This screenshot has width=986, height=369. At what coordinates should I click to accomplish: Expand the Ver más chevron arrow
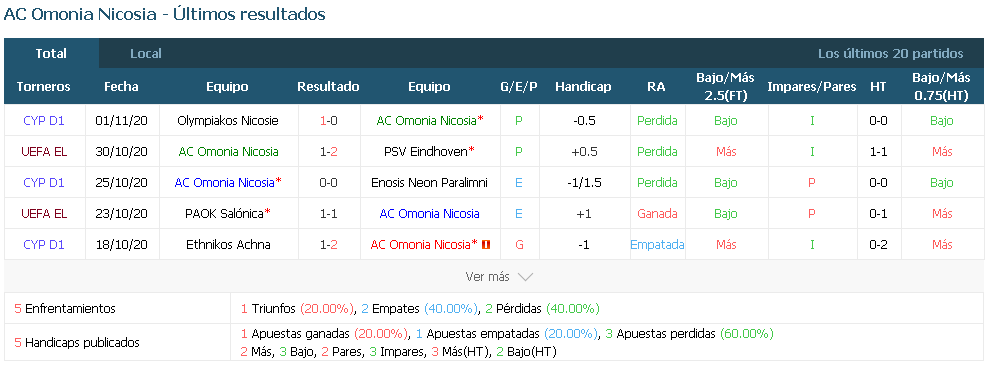coord(525,277)
